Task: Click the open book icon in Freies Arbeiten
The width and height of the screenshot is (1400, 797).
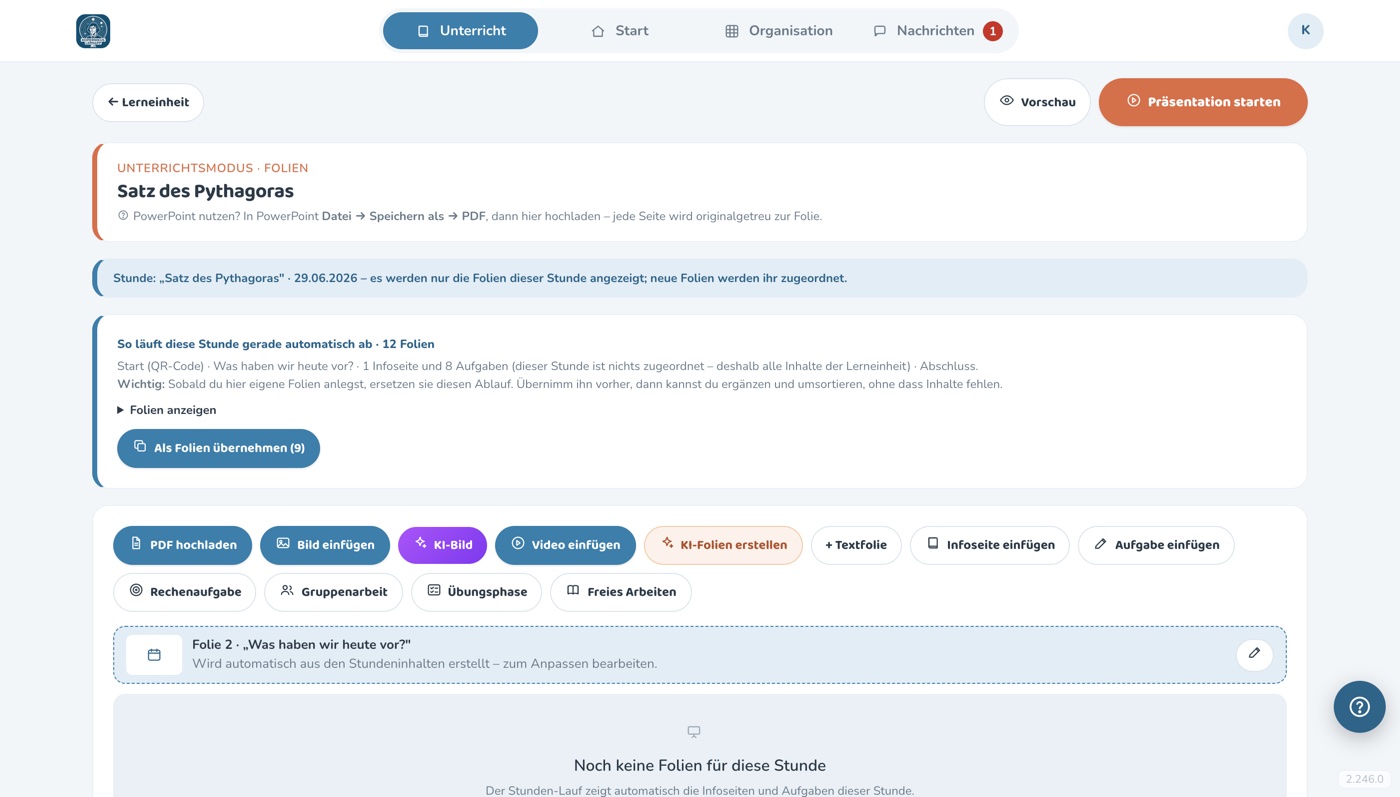Action: (x=573, y=591)
